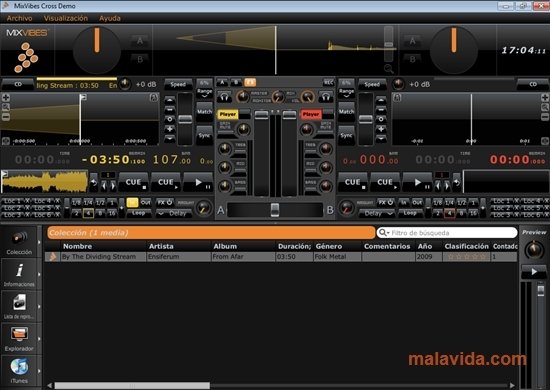Open deck A Delay effect dropdown
This screenshot has height=390, width=550.
(x=174, y=213)
